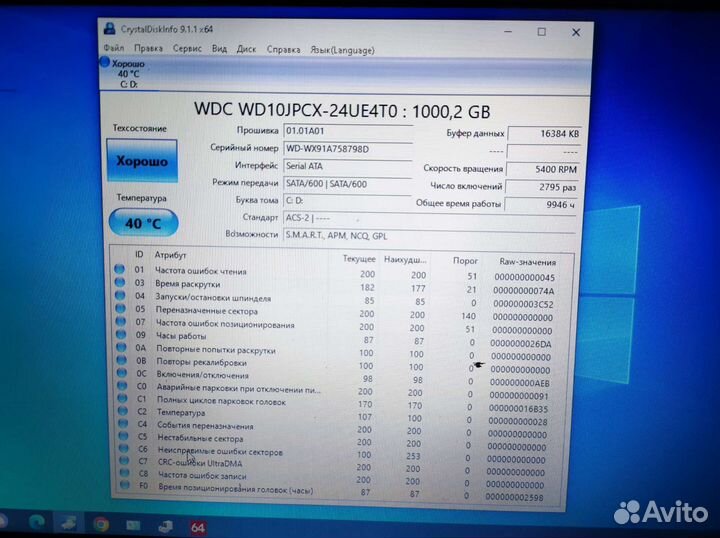Click raw value 000000003C52
Screen dimensions: 720x538
(x=523, y=304)
